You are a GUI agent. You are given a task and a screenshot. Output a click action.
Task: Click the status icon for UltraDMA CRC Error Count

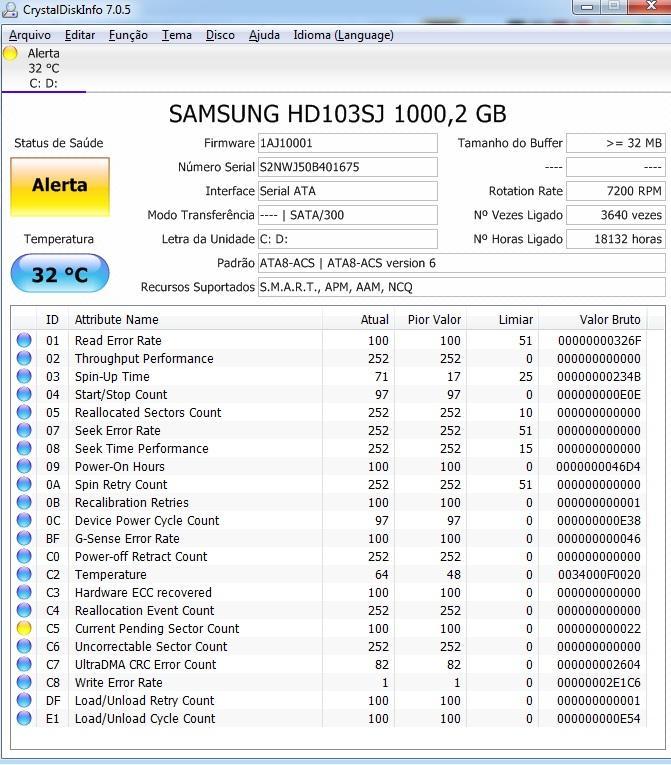pyautogui.click(x=24, y=664)
